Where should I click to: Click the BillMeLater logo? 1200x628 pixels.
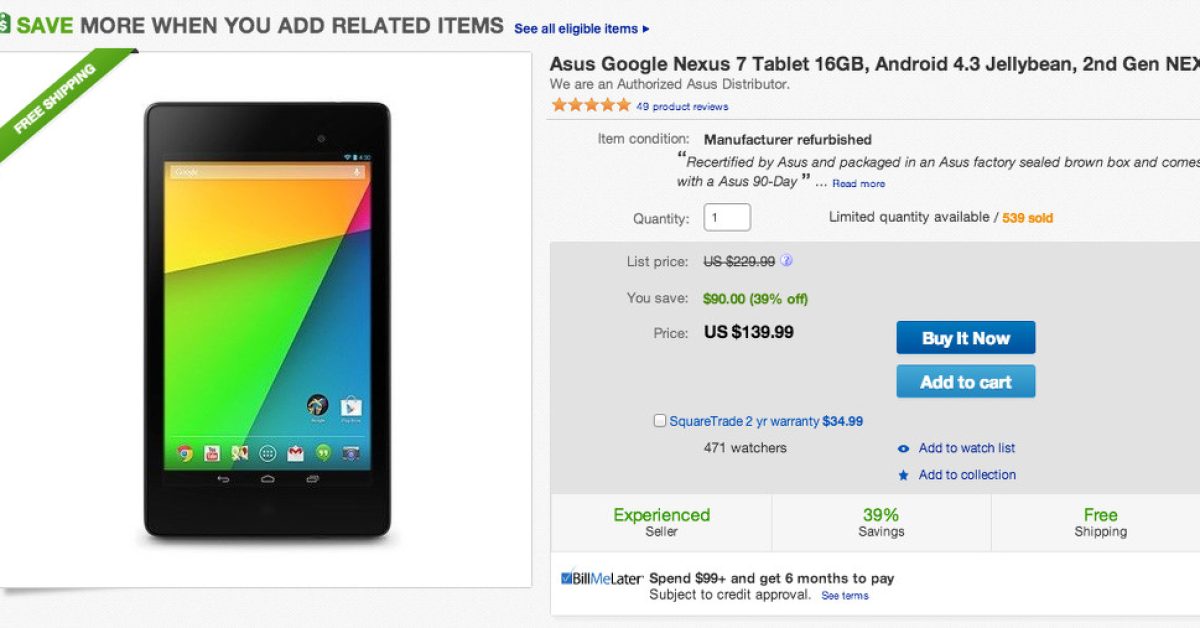[601, 578]
